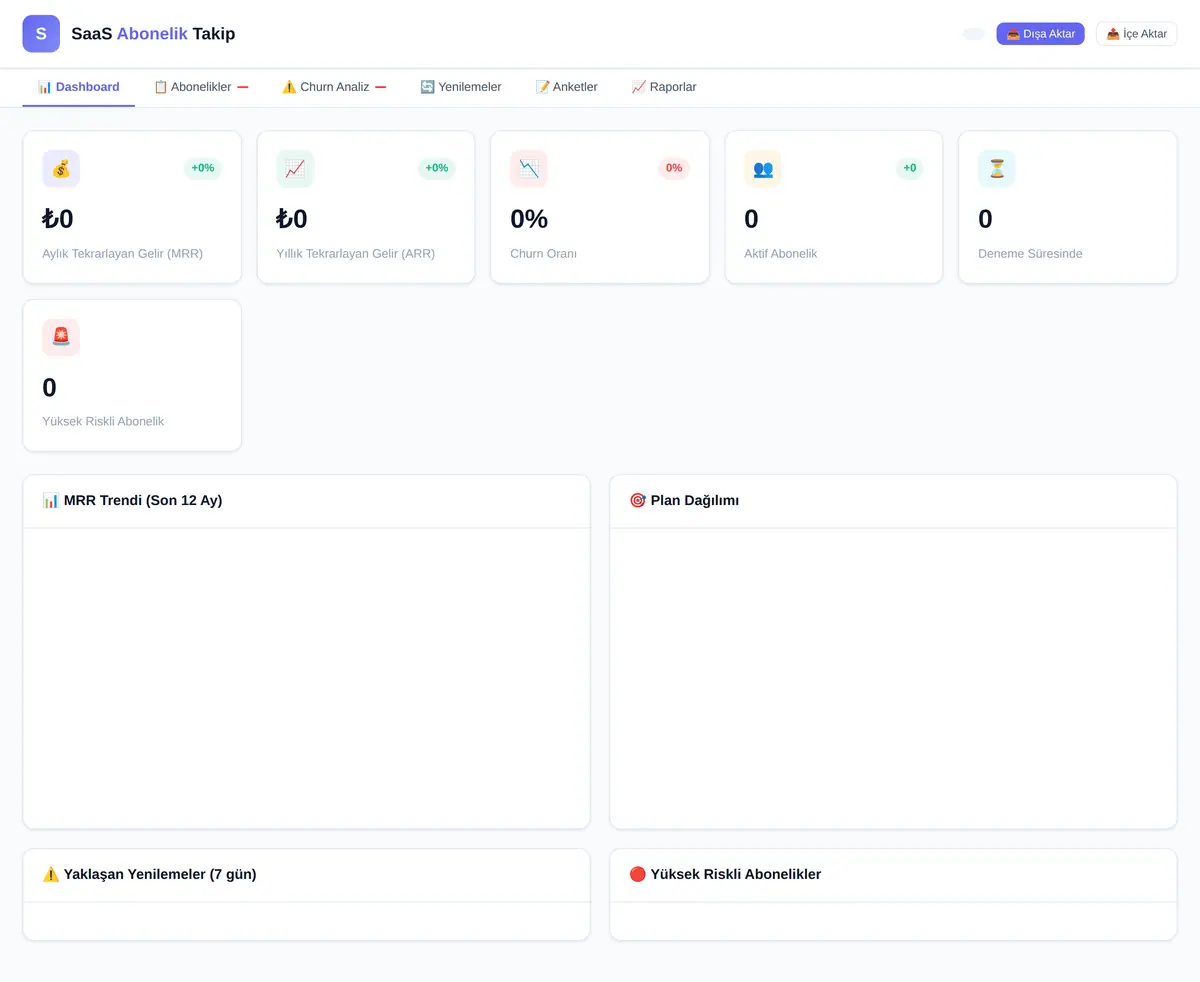Screen dimensions: 1200x982
Task: Click the 'Churn Oranı' card label
Action: tap(544, 254)
